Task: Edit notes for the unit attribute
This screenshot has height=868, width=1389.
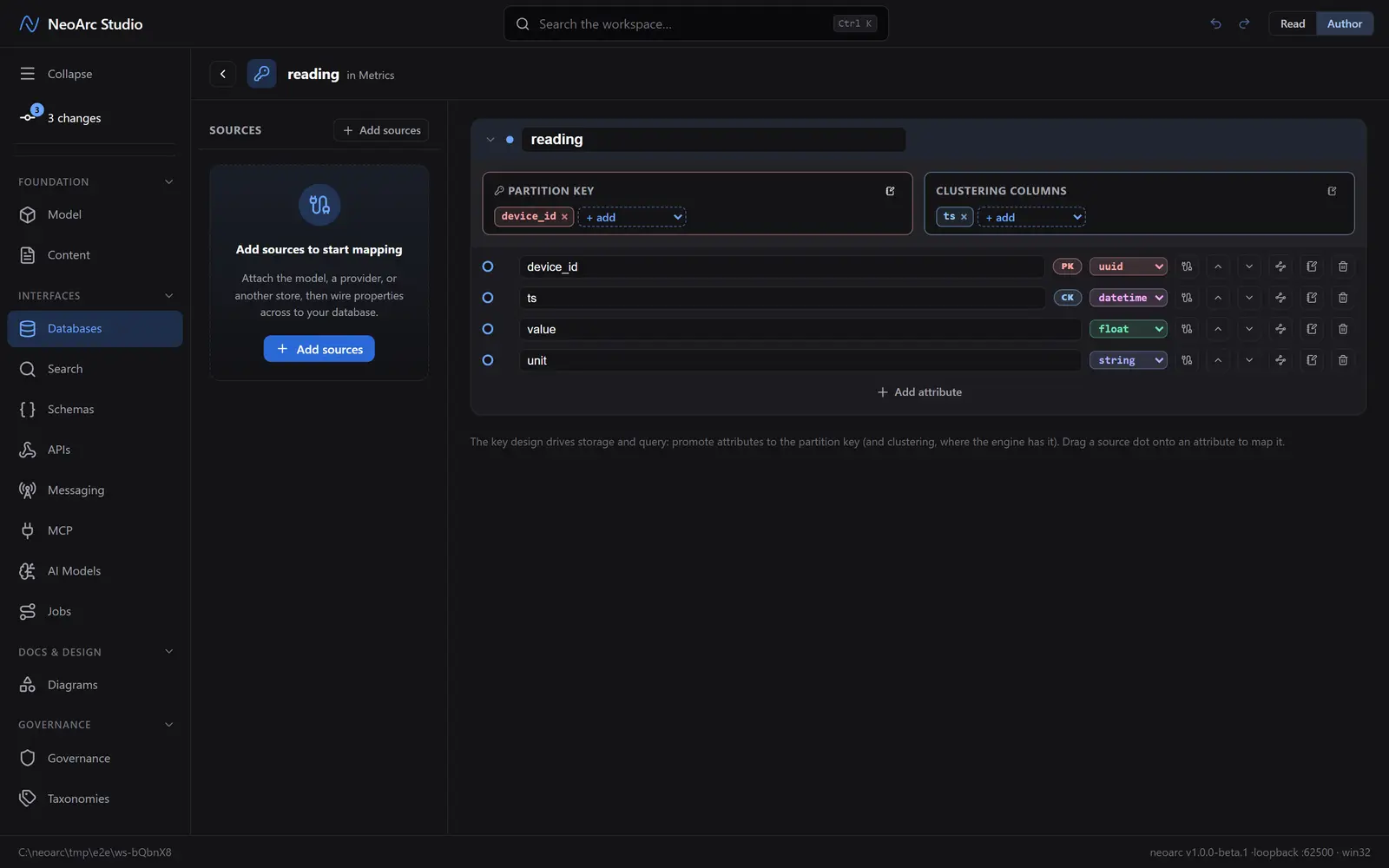Action: (x=1312, y=360)
